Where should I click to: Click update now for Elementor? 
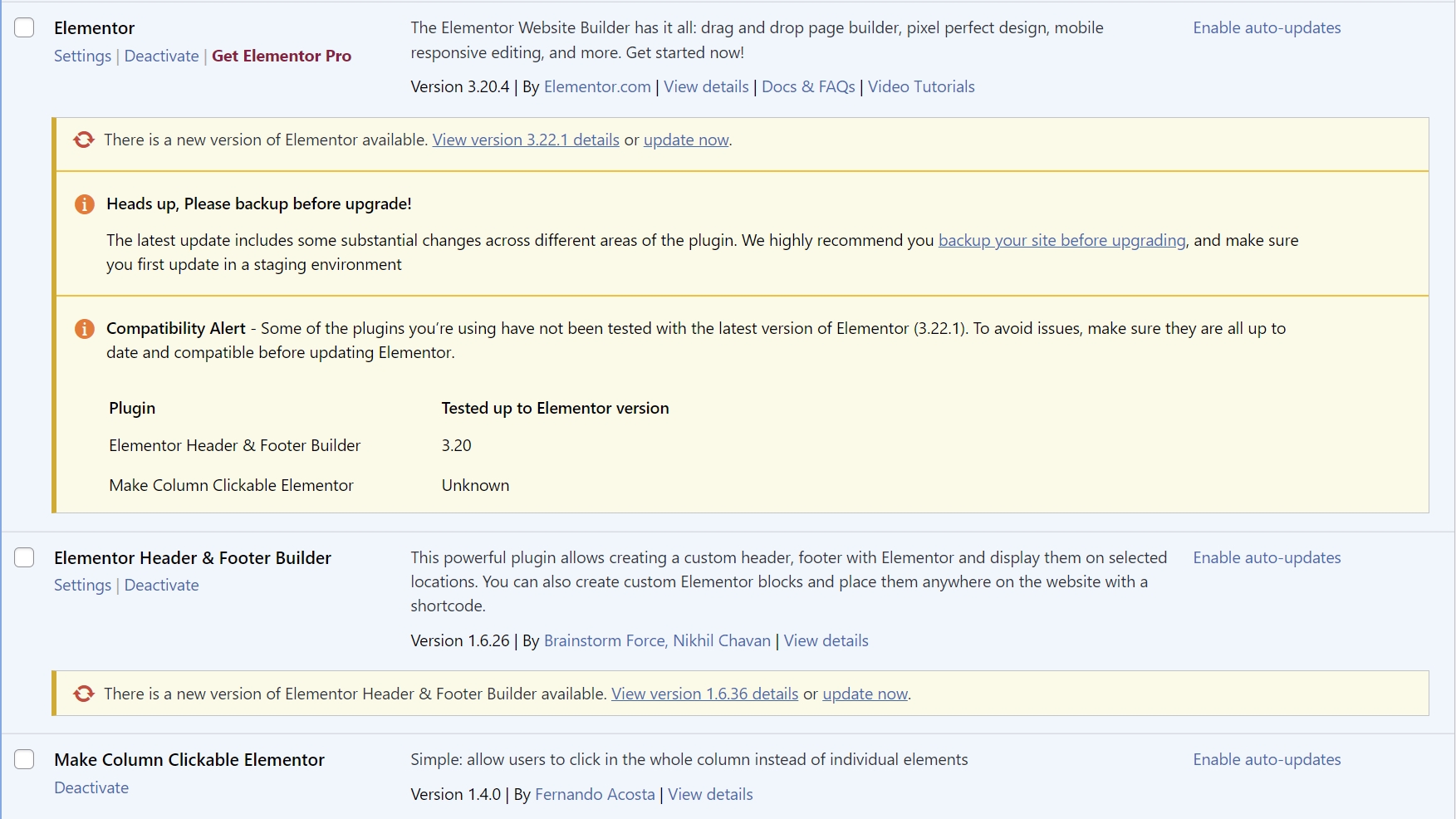coord(686,140)
